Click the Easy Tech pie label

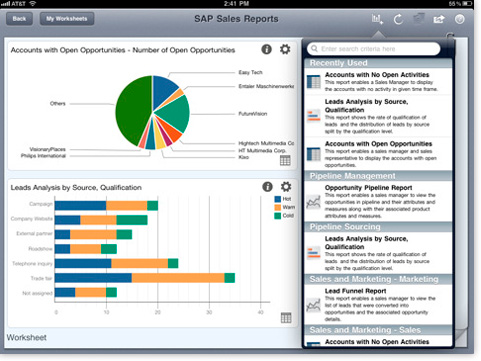tap(250, 72)
